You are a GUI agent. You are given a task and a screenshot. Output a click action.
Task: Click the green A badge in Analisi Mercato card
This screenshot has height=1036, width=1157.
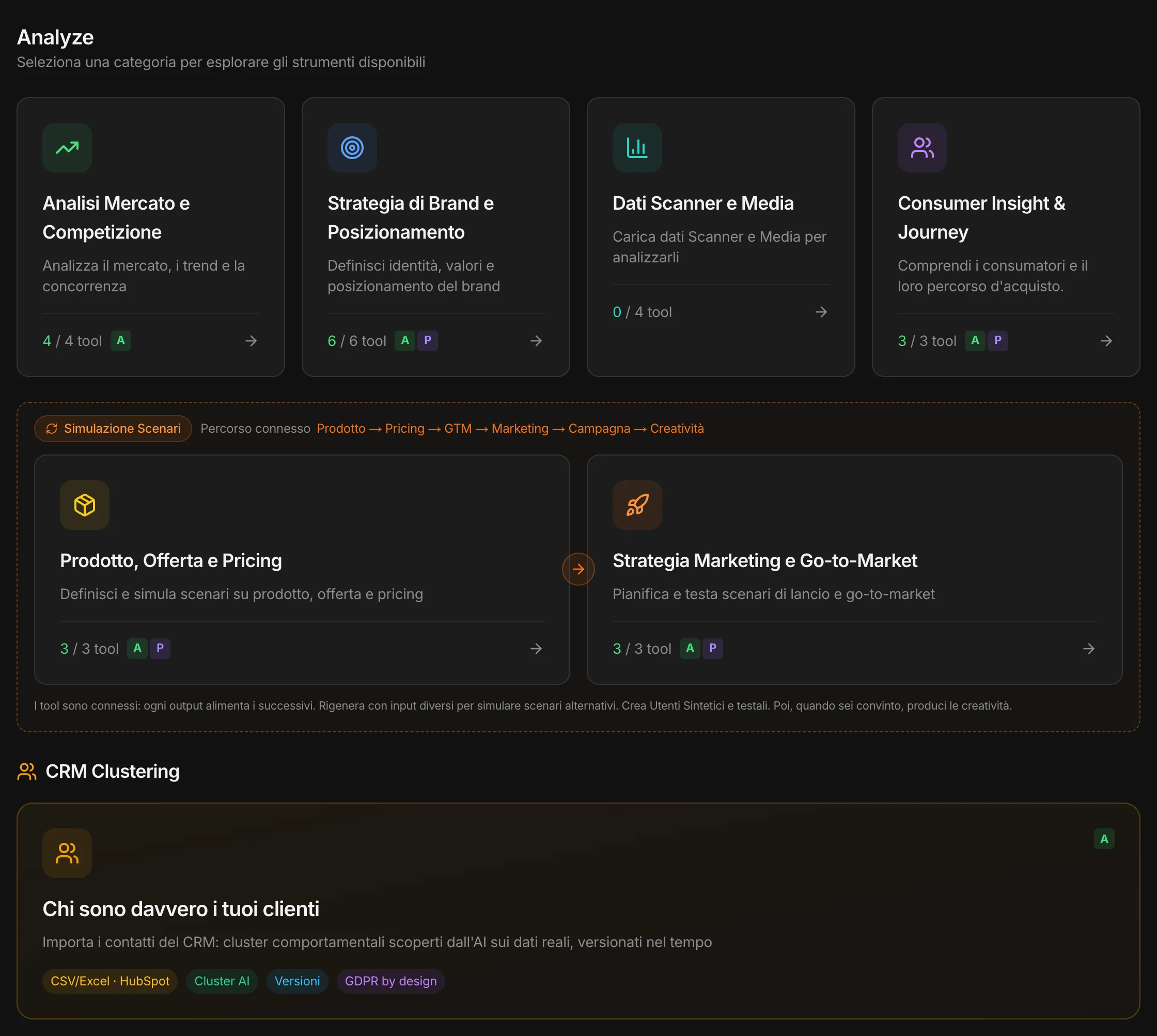tap(121, 341)
